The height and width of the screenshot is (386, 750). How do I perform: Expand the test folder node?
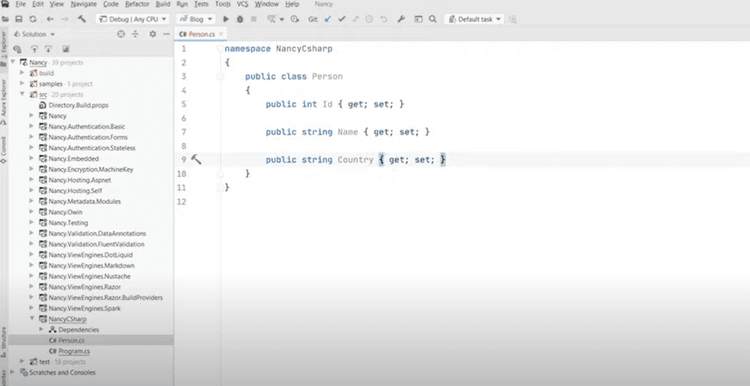(22, 362)
